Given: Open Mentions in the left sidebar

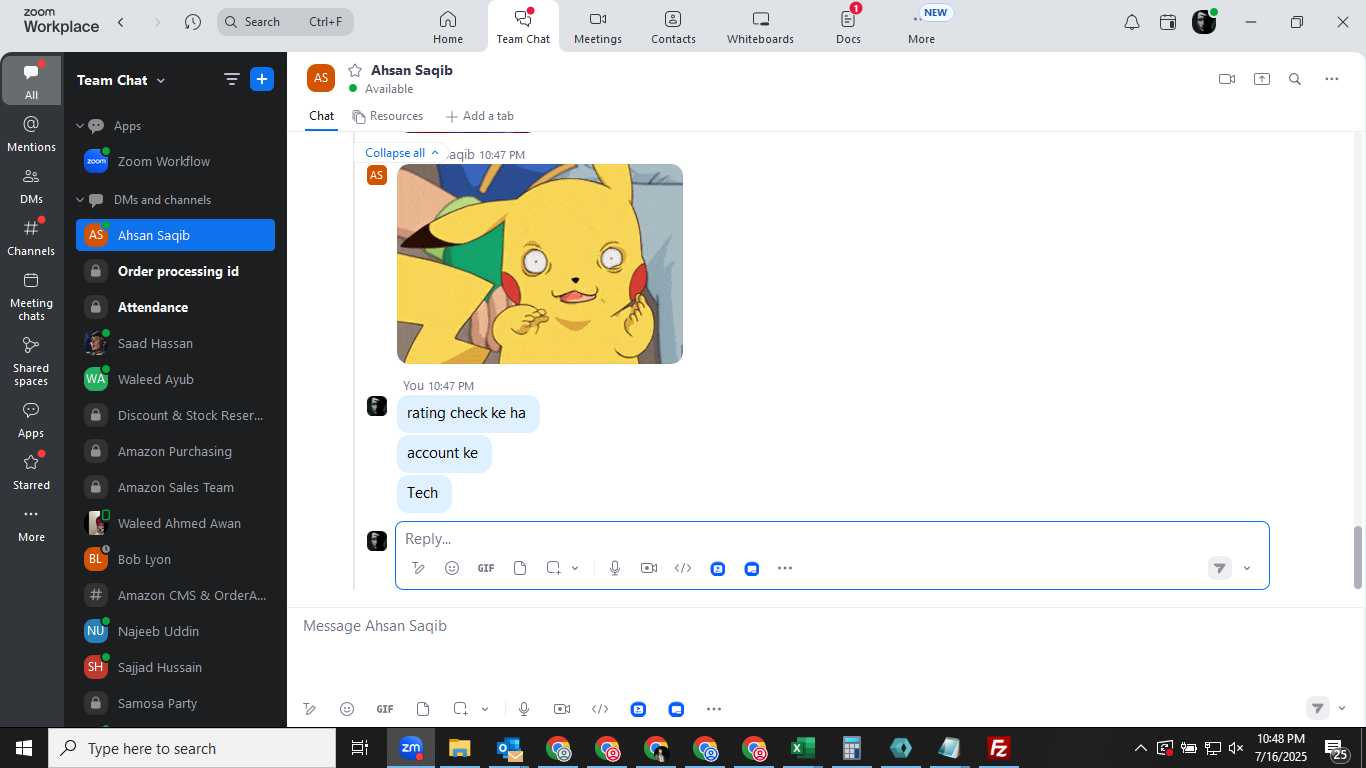Looking at the screenshot, I should coord(31,133).
